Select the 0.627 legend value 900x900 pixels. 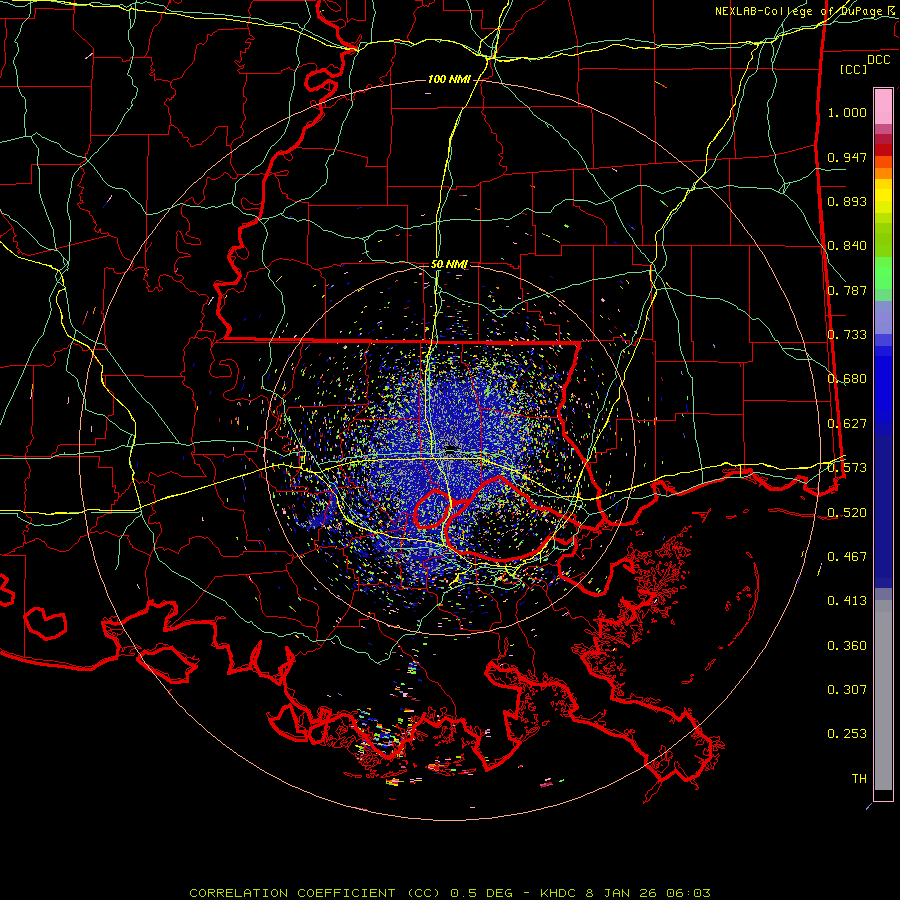tap(847, 424)
